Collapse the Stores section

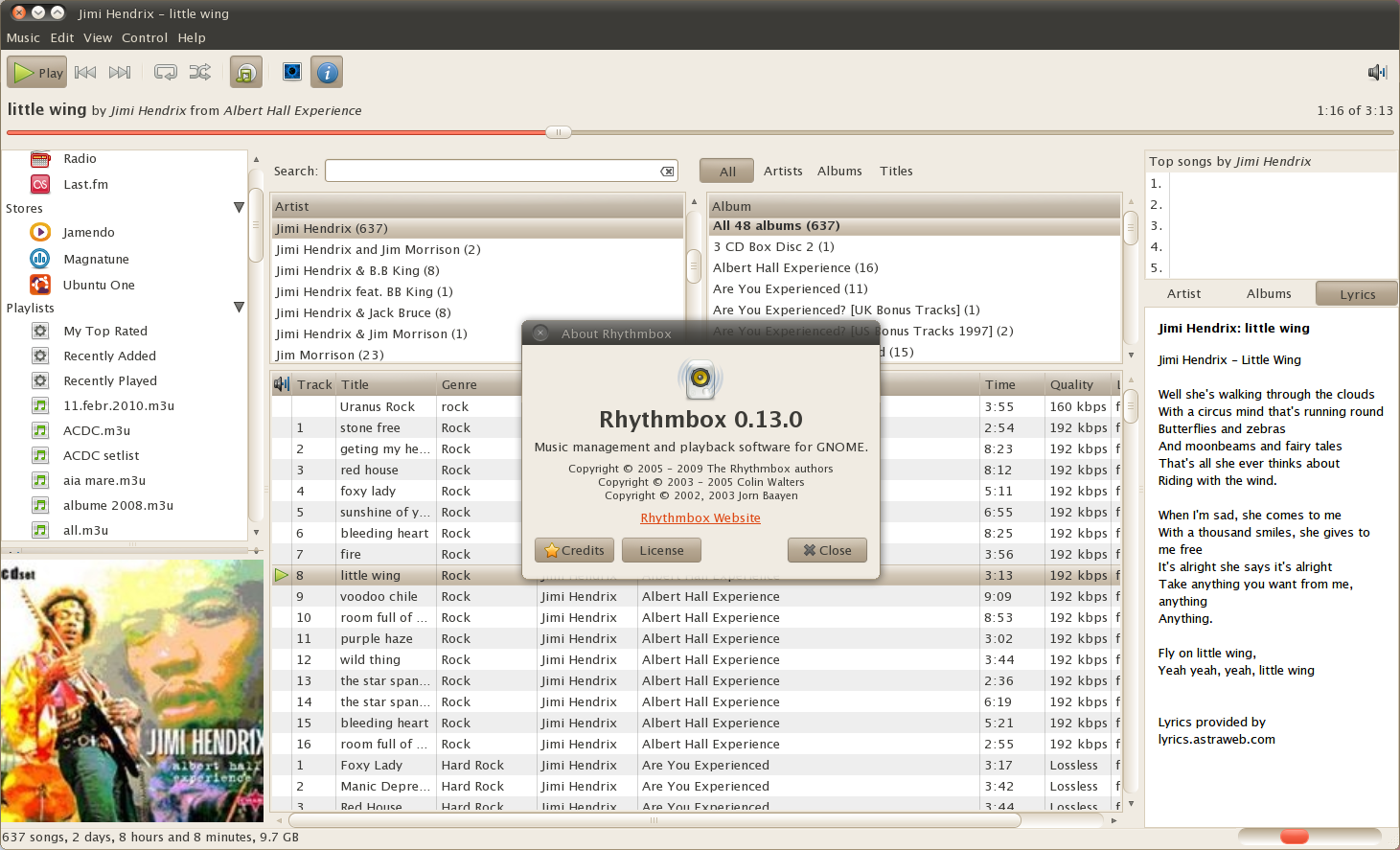click(239, 208)
